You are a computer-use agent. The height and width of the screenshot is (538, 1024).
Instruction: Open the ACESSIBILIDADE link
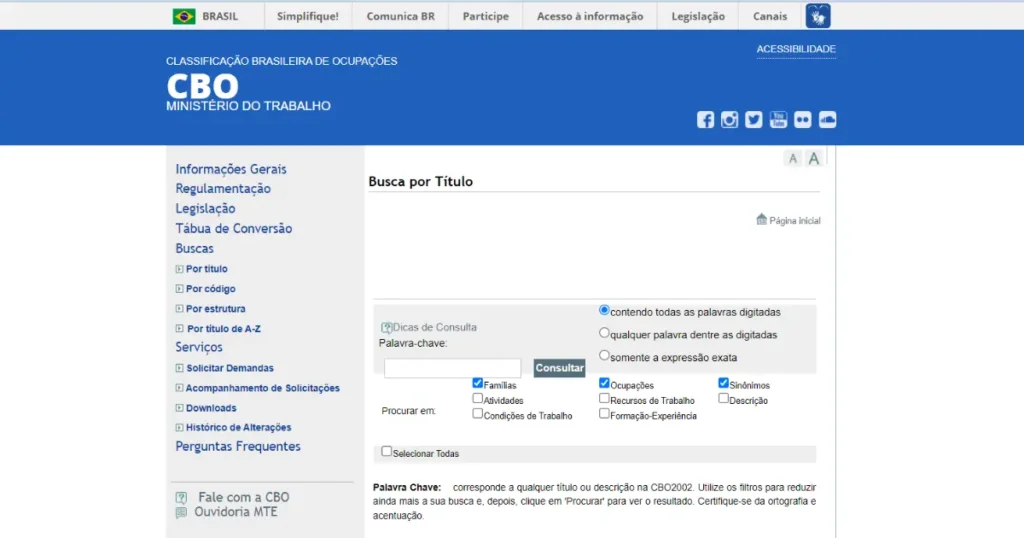coord(796,49)
